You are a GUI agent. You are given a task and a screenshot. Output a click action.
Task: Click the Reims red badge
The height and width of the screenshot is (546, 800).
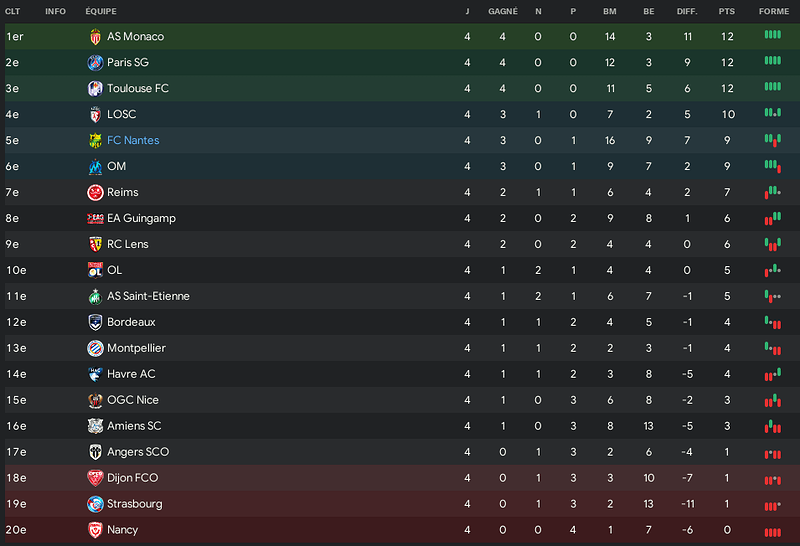[x=95, y=192]
